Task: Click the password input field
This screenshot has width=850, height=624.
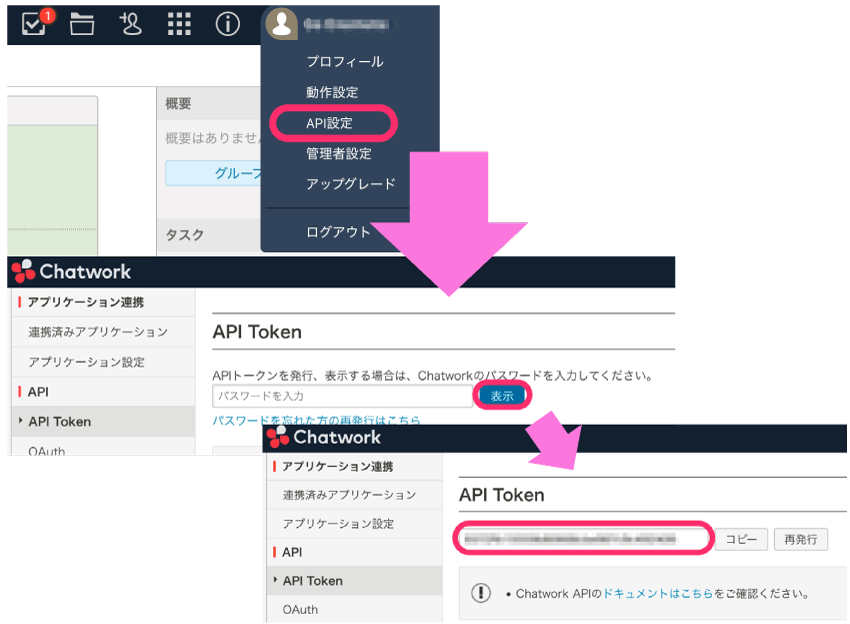Action: coord(342,396)
